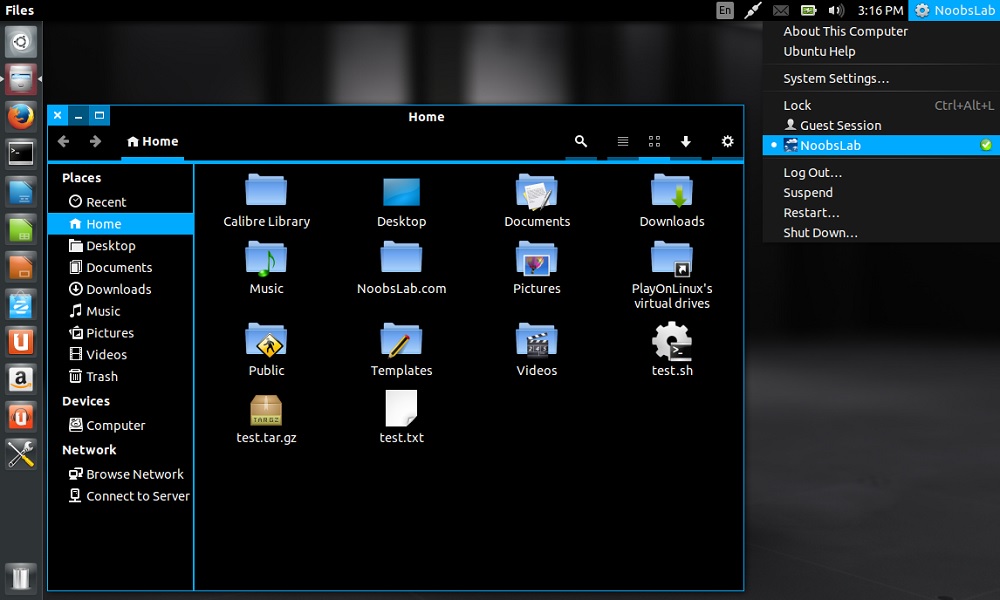The height and width of the screenshot is (600, 1000).
Task: Open the battery indicator in the top panel
Action: coord(809,10)
